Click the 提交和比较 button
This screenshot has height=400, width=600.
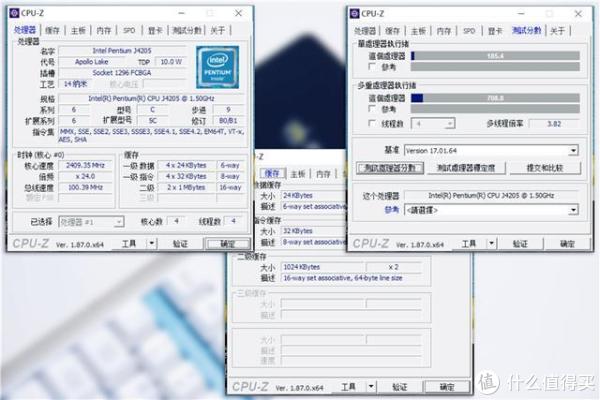545,168
